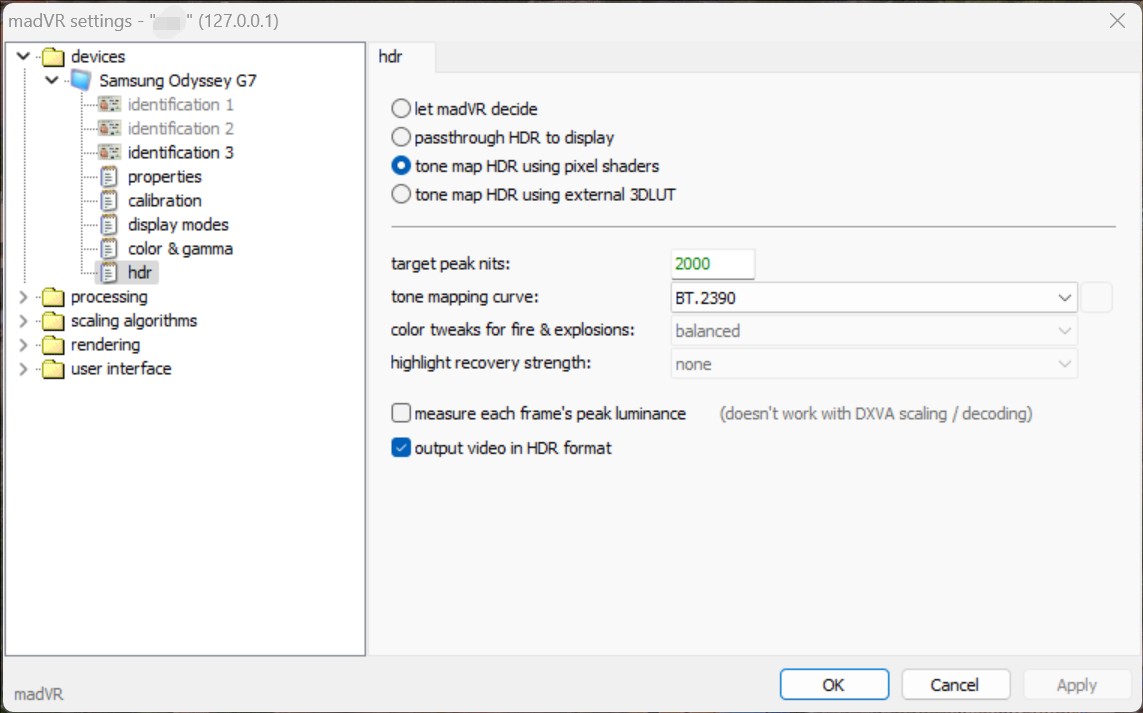Image resolution: width=1143 pixels, height=713 pixels.
Task: Collapse the devices tree node
Action: (x=24, y=57)
